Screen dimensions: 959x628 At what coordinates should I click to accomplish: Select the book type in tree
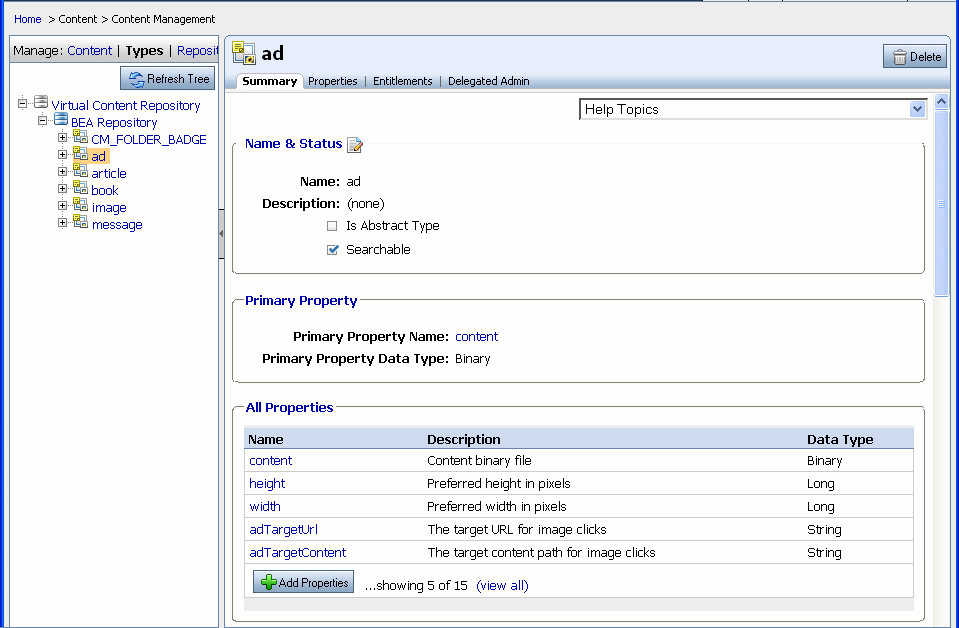point(105,191)
